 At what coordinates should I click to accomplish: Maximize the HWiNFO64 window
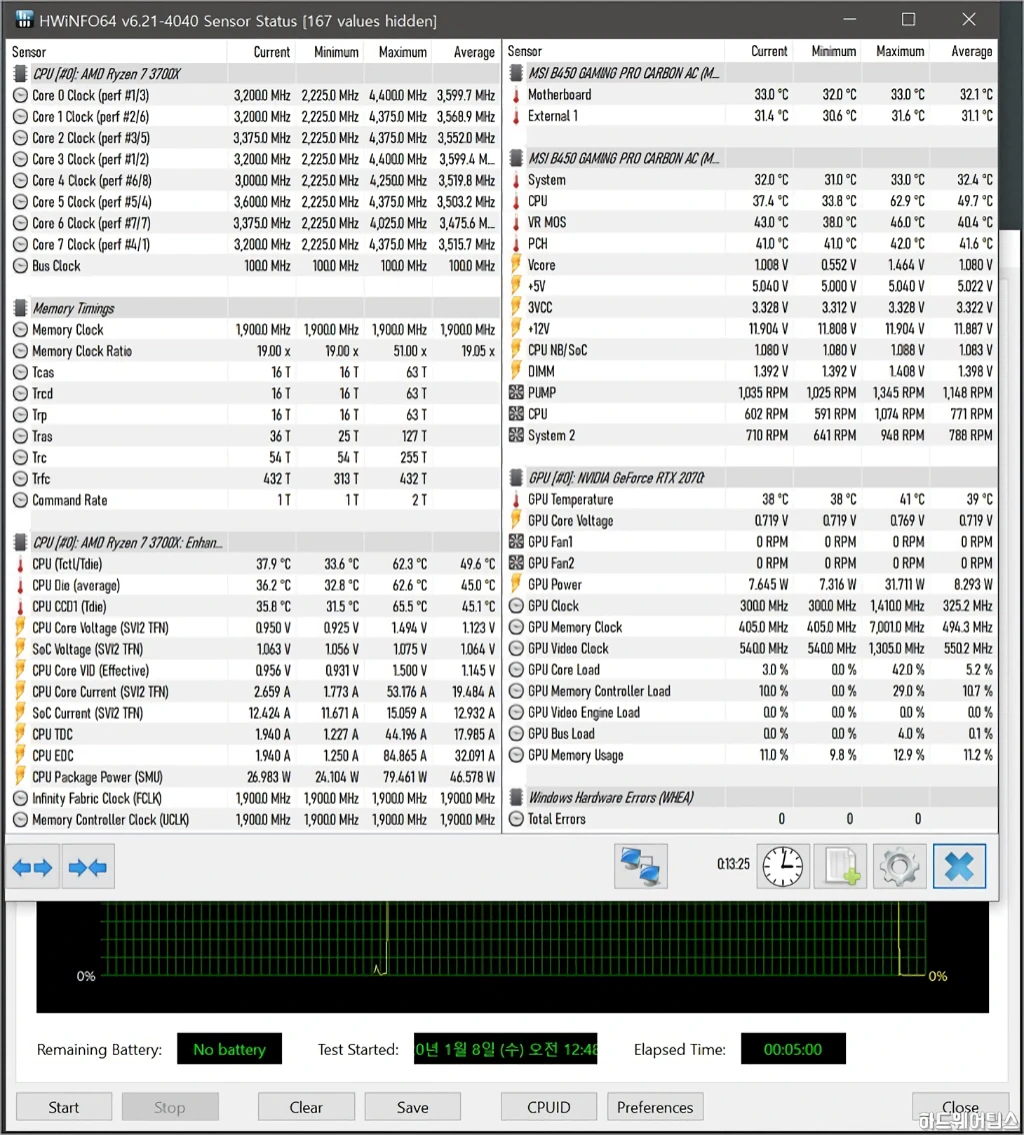coord(908,20)
